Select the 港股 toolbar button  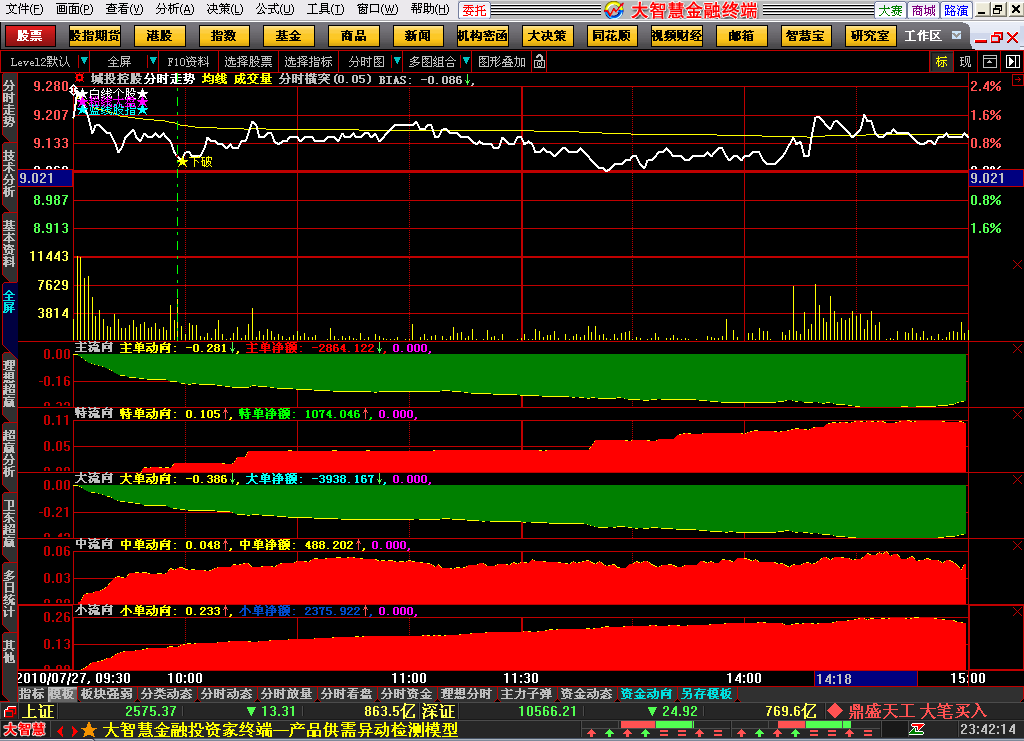[x=159, y=35]
